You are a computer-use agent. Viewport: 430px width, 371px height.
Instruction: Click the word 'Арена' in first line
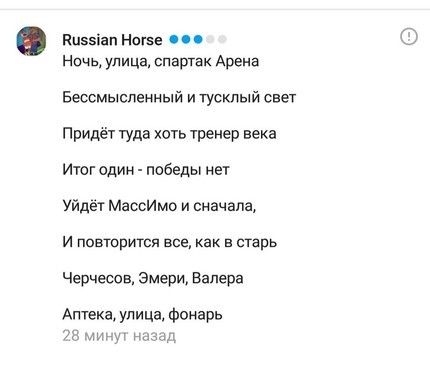[x=237, y=62]
